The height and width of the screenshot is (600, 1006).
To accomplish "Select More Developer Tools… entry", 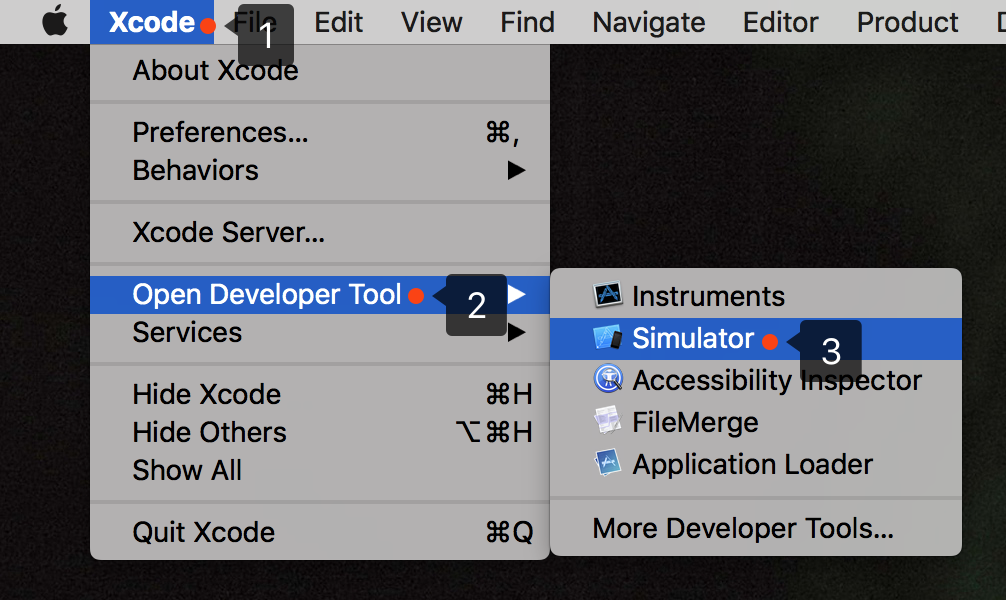I will click(x=742, y=528).
